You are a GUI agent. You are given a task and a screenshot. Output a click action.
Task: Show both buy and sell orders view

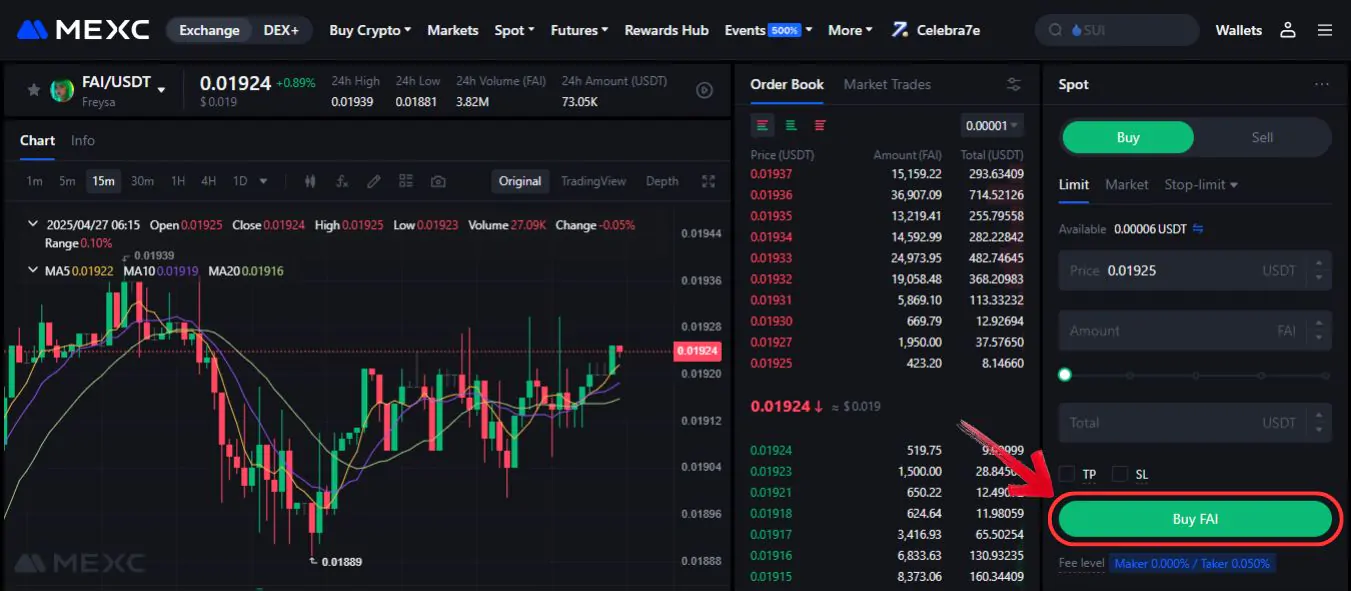763,125
